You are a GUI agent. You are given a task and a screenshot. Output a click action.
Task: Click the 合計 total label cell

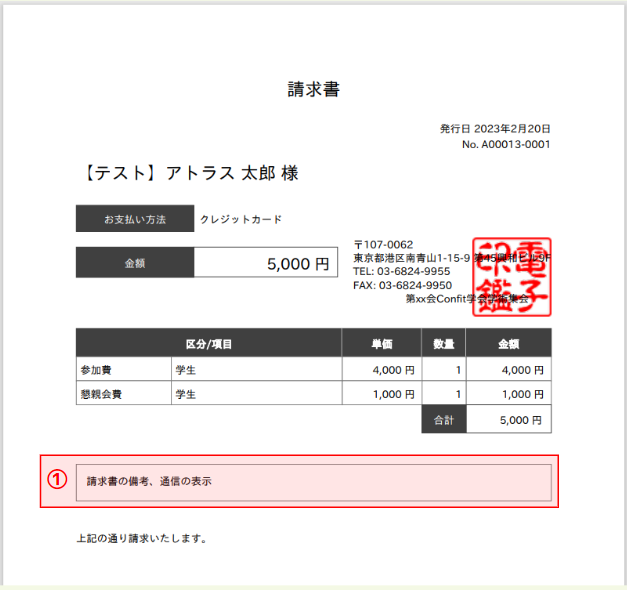(x=444, y=420)
